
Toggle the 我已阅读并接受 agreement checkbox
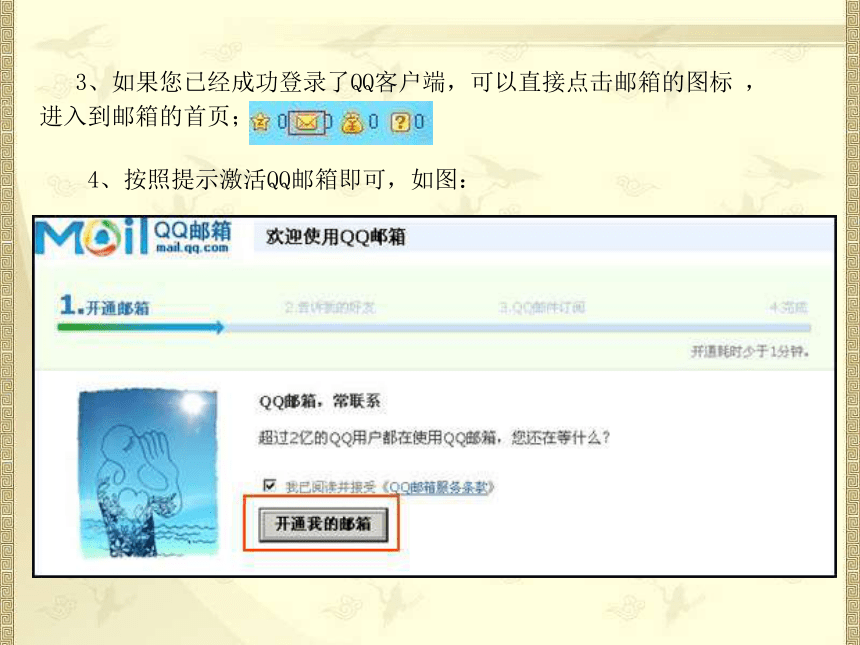click(x=269, y=485)
